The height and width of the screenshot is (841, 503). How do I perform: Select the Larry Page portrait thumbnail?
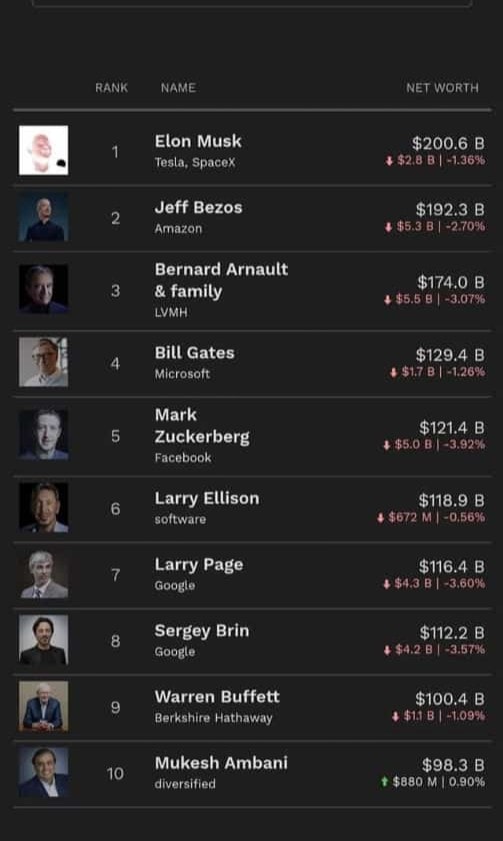pyautogui.click(x=43, y=574)
